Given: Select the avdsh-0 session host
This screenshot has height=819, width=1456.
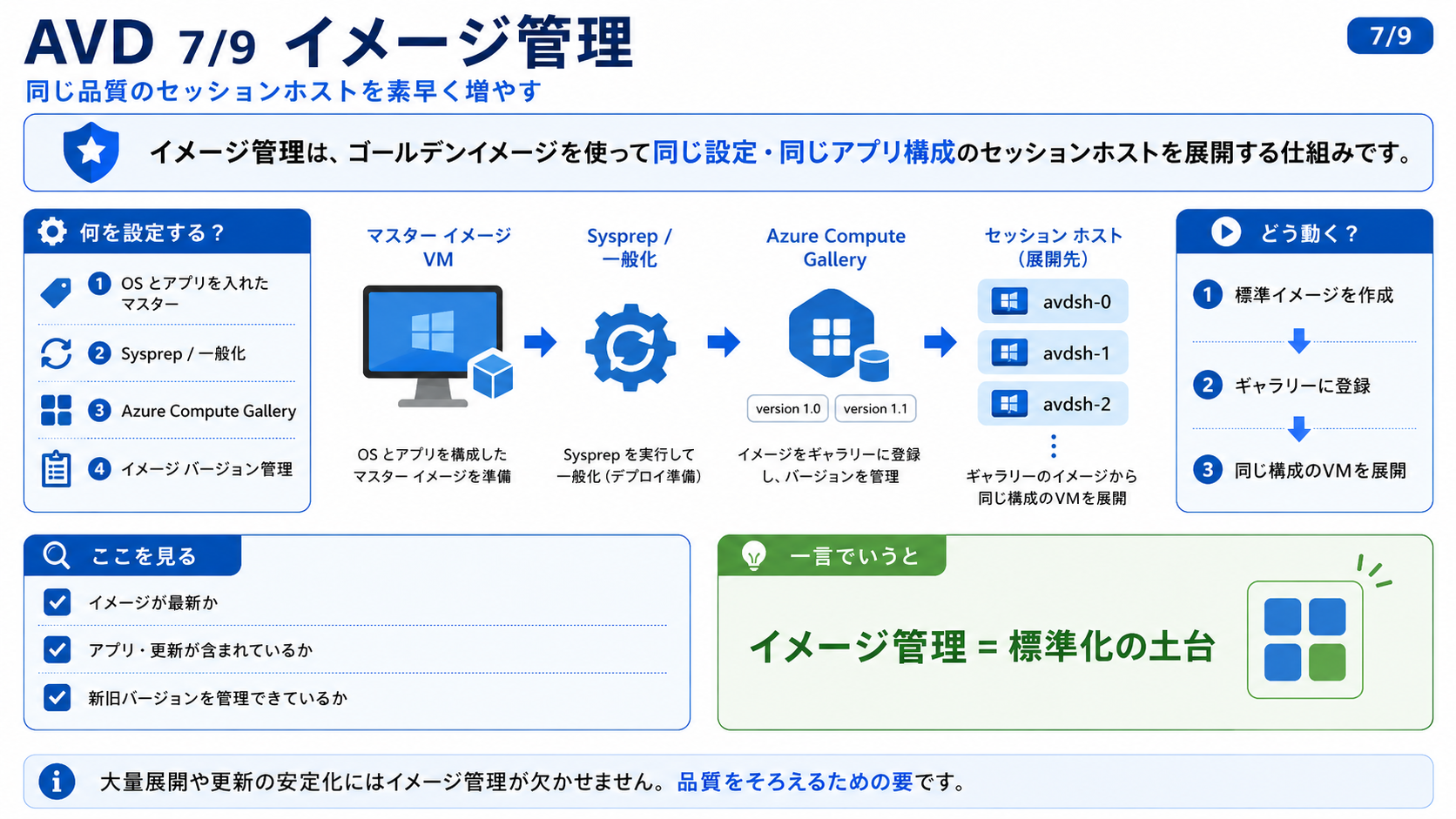Looking at the screenshot, I should (x=1053, y=301).
